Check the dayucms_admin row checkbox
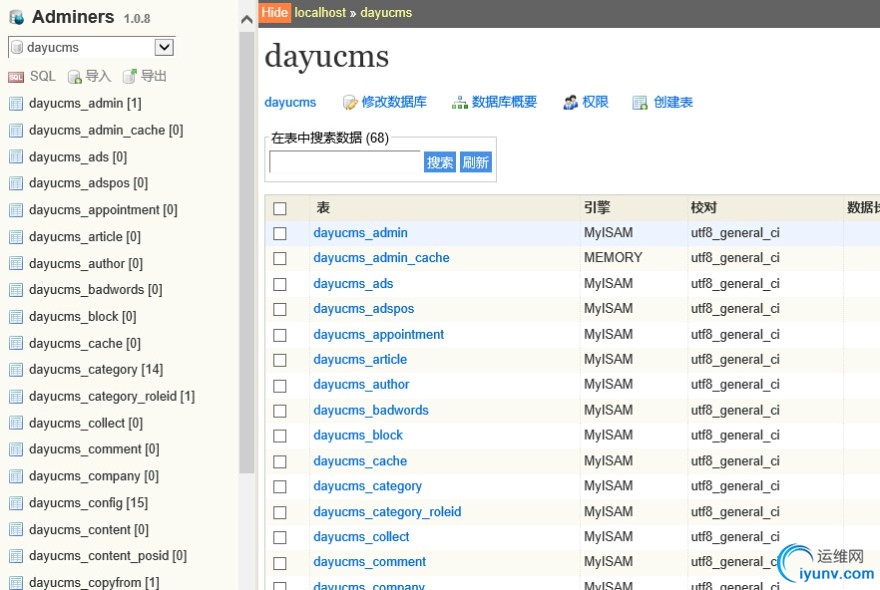 coord(280,234)
